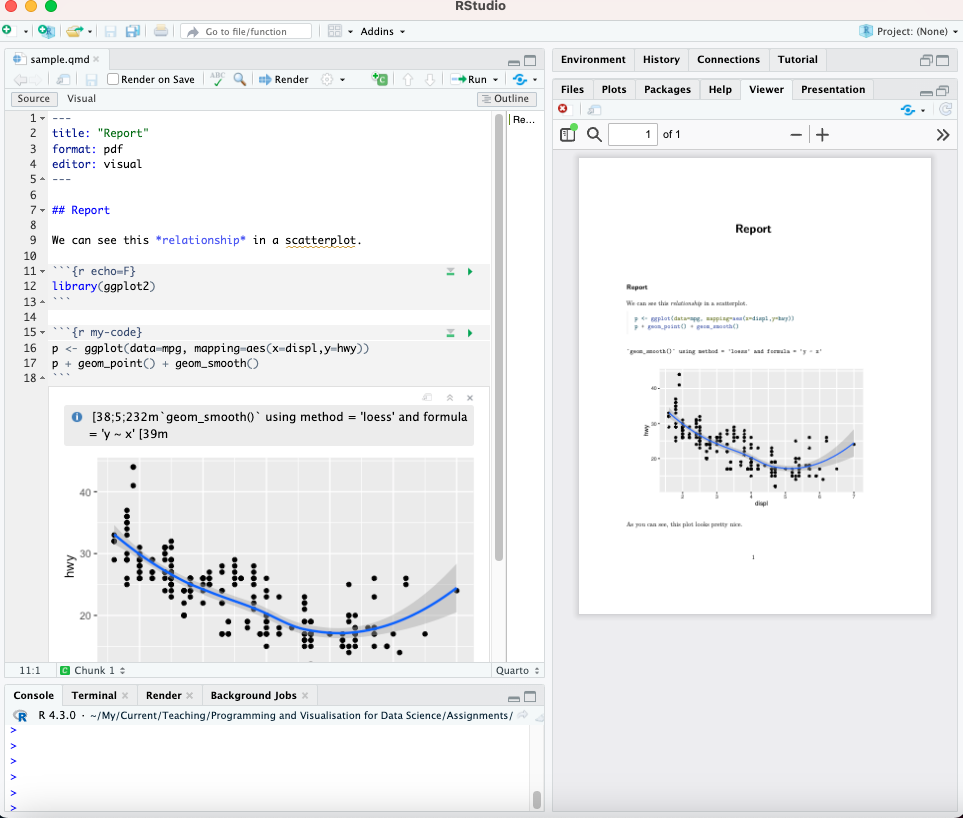This screenshot has width=963, height=818.
Task: Toggle the PDF viewer sidebar
Action: (x=568, y=133)
